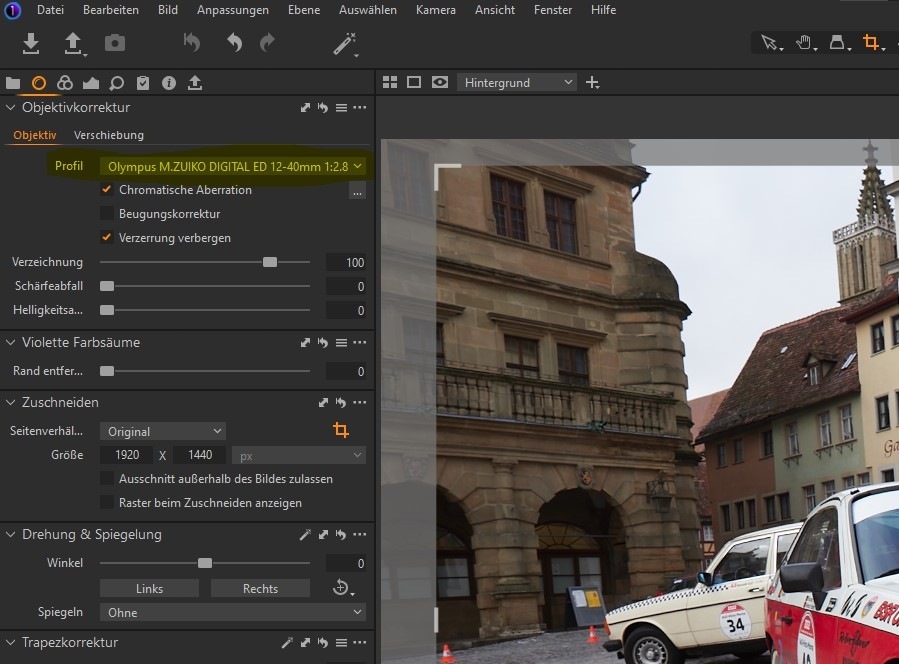This screenshot has width=899, height=664.
Task: Select the crop tool in top toolbar
Action: (x=871, y=43)
